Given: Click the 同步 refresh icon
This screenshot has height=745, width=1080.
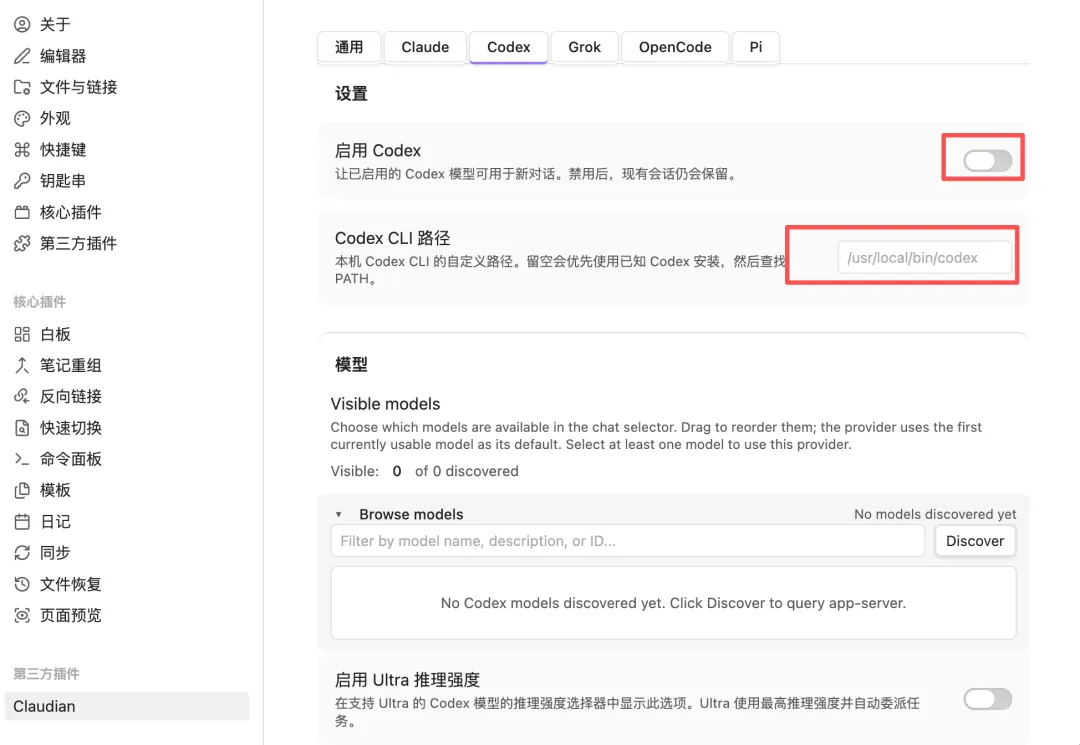Looking at the screenshot, I should (x=22, y=553).
